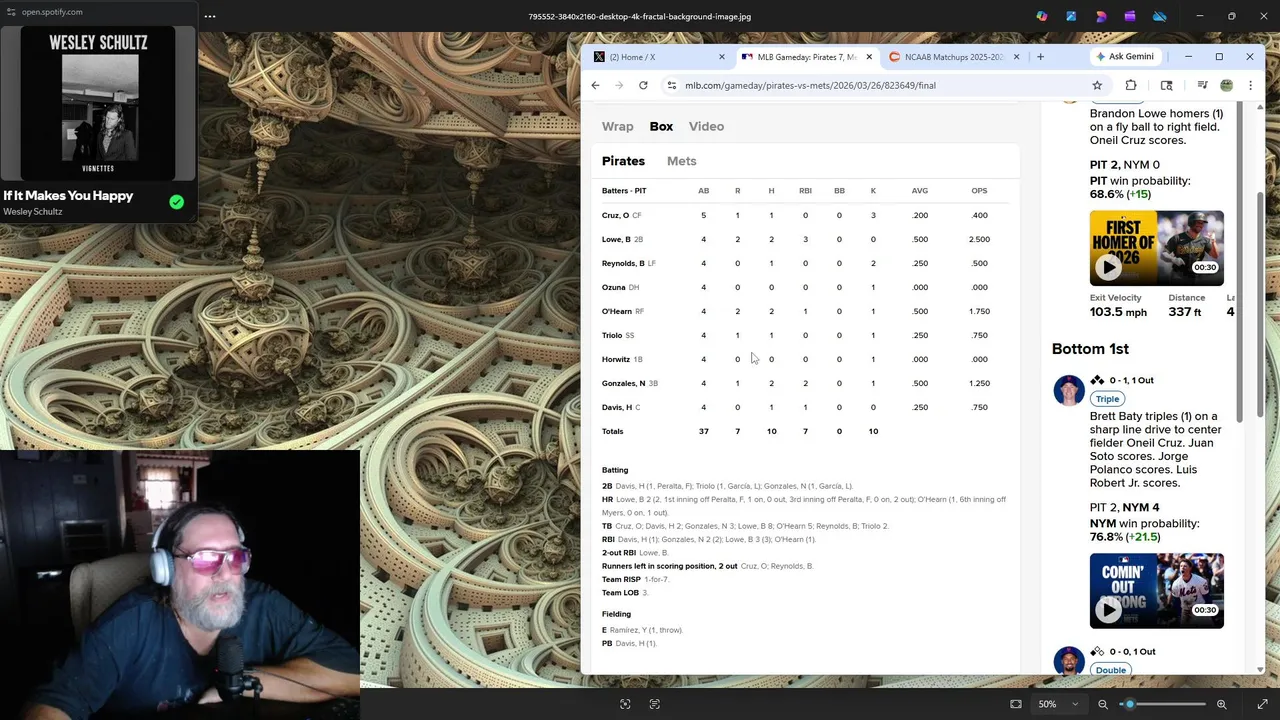This screenshot has width=1280, height=720.
Task: Switch to the (2) Home / X tab
Action: 659,57
